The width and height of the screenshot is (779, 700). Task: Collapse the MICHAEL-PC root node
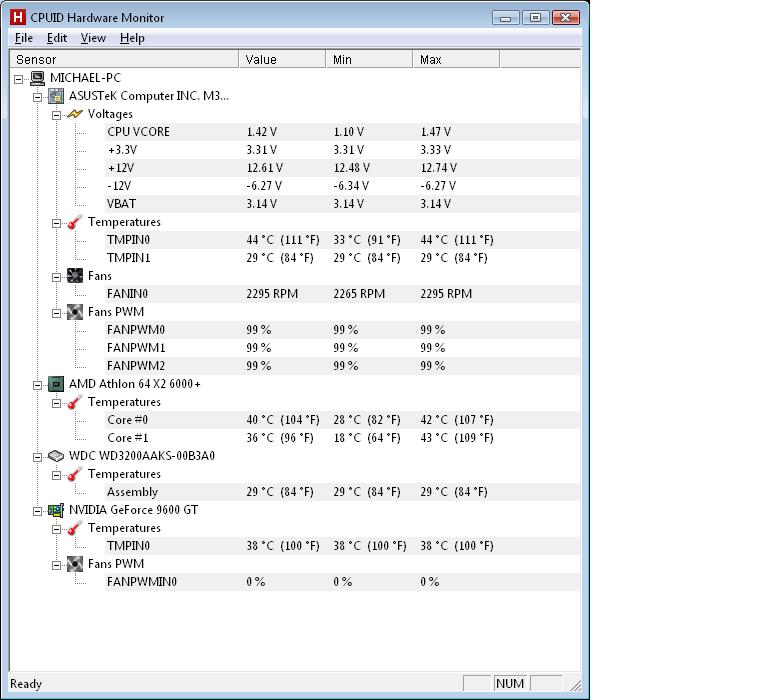click(x=19, y=79)
